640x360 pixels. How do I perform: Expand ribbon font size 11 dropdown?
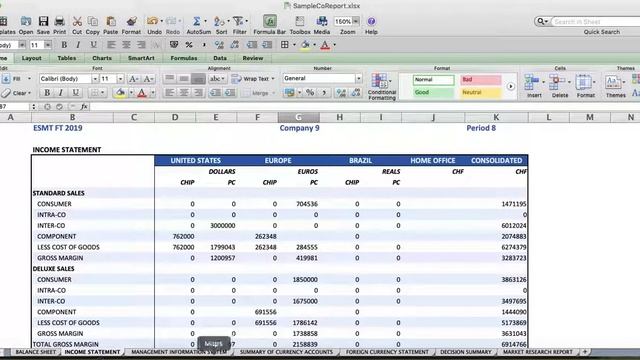(x=120, y=79)
